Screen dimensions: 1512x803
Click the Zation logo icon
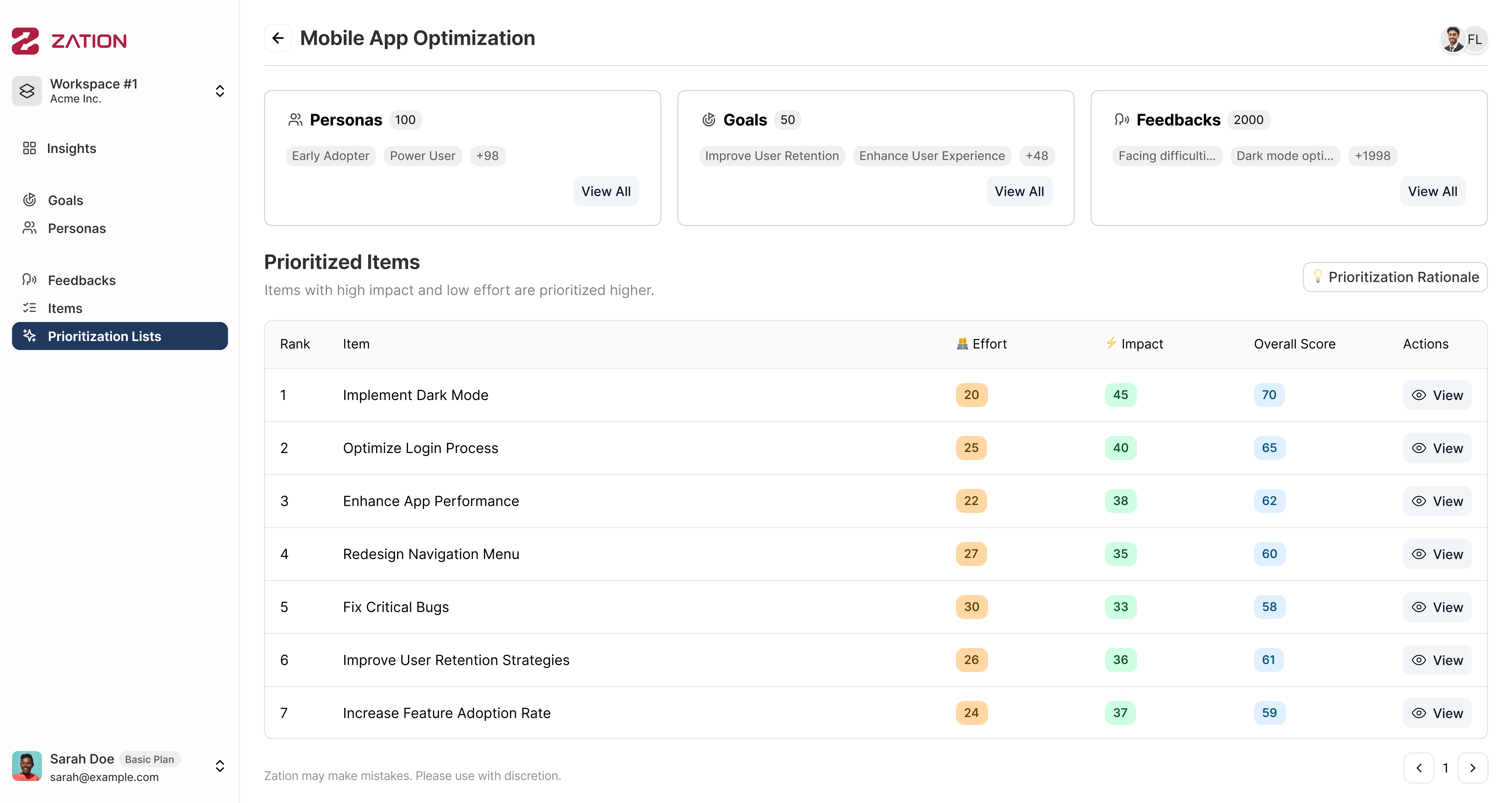coord(26,40)
